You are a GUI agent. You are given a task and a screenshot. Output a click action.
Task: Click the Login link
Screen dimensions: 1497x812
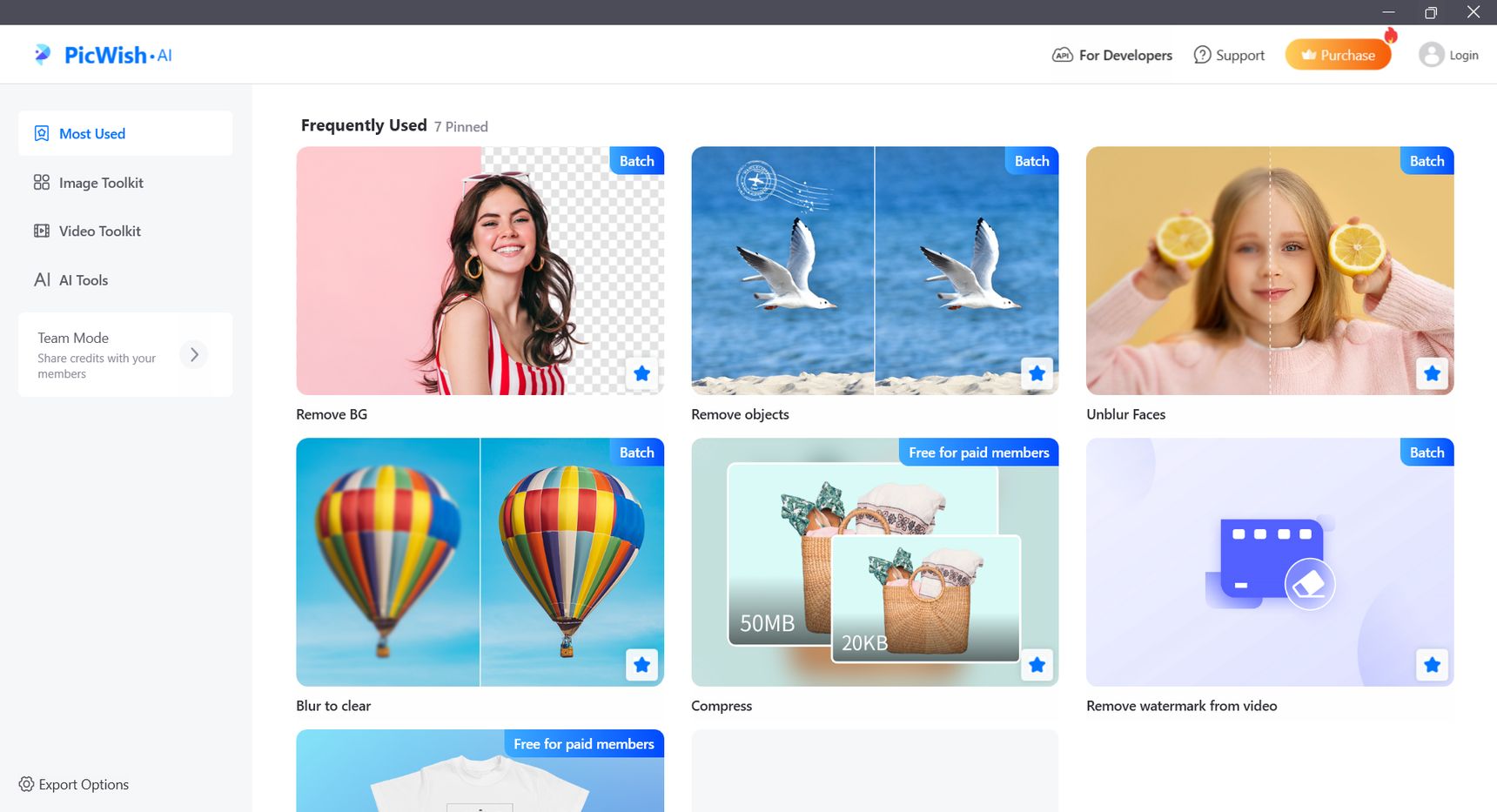pos(1463,55)
